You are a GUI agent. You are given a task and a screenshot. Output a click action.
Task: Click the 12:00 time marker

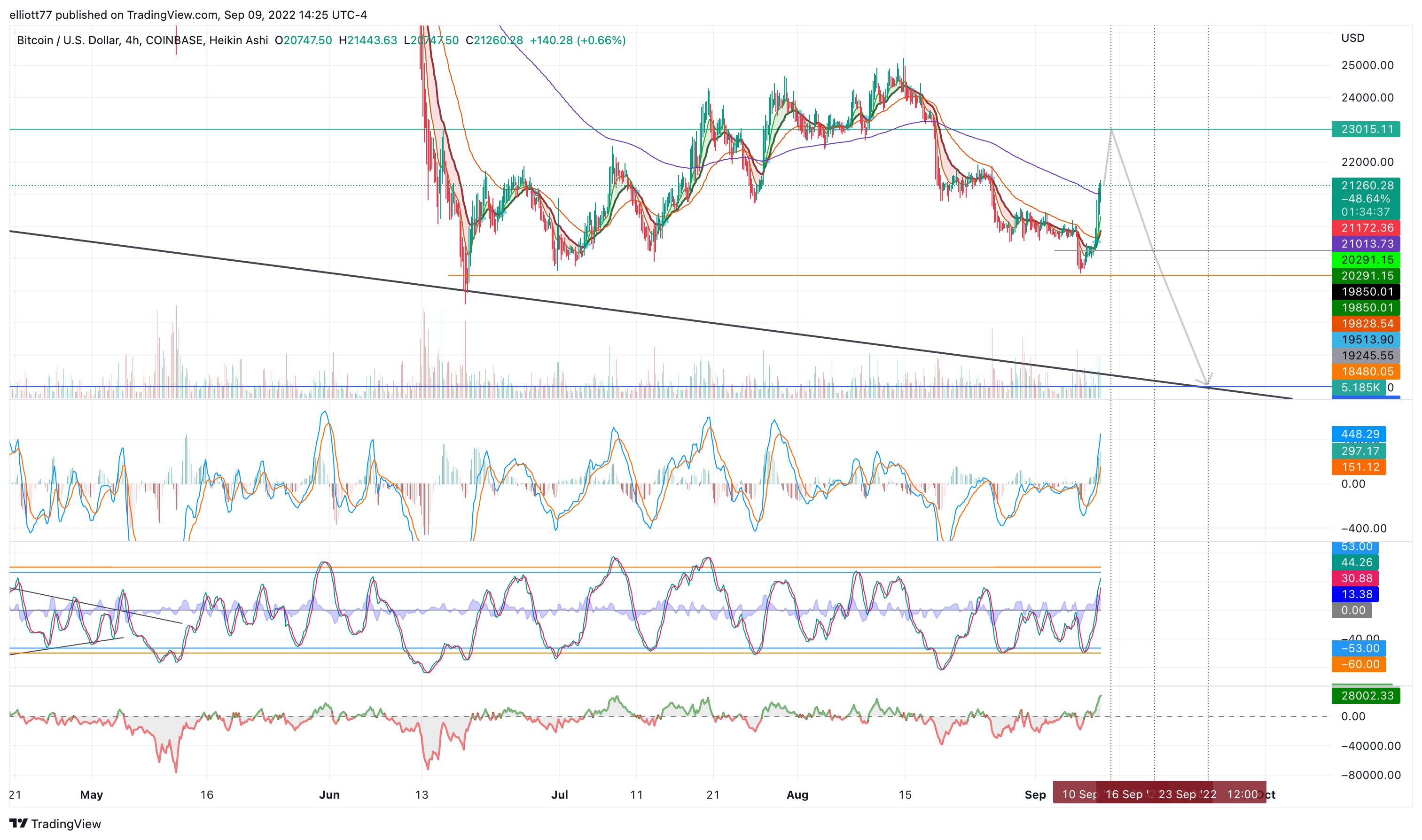click(1242, 794)
